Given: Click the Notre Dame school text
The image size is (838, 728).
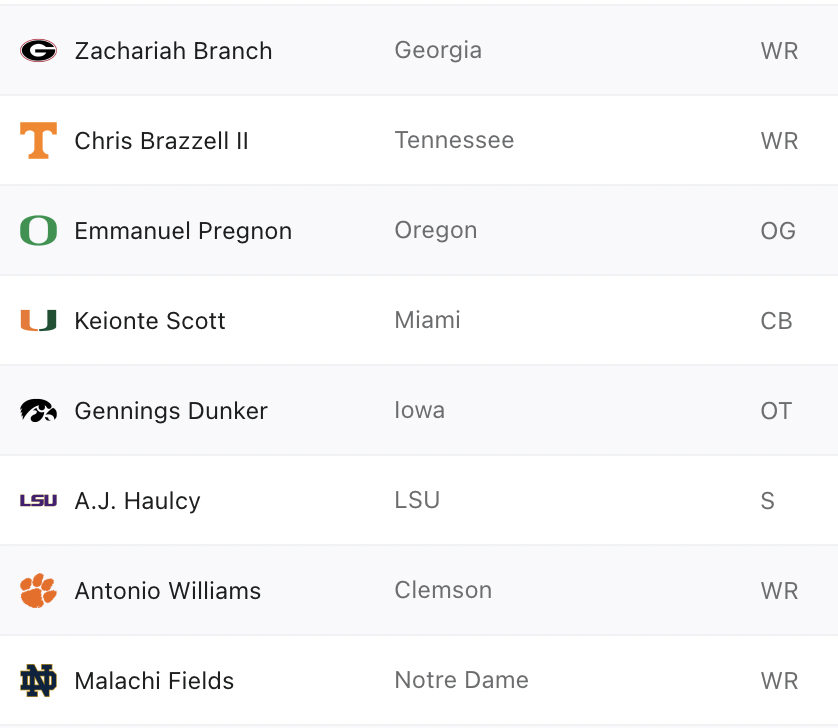Looking at the screenshot, I should pos(461,680).
